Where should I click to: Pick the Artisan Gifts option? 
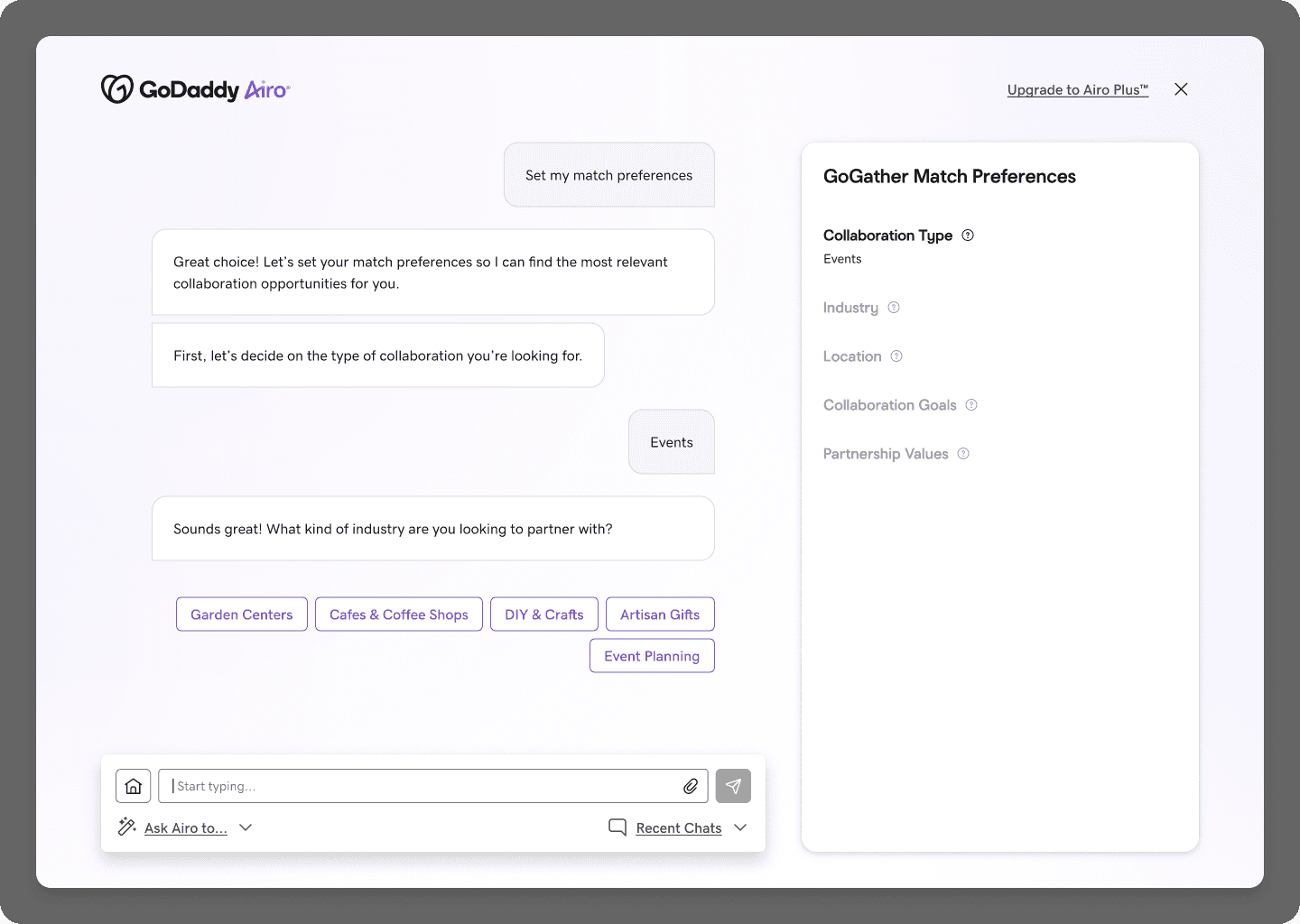click(660, 614)
